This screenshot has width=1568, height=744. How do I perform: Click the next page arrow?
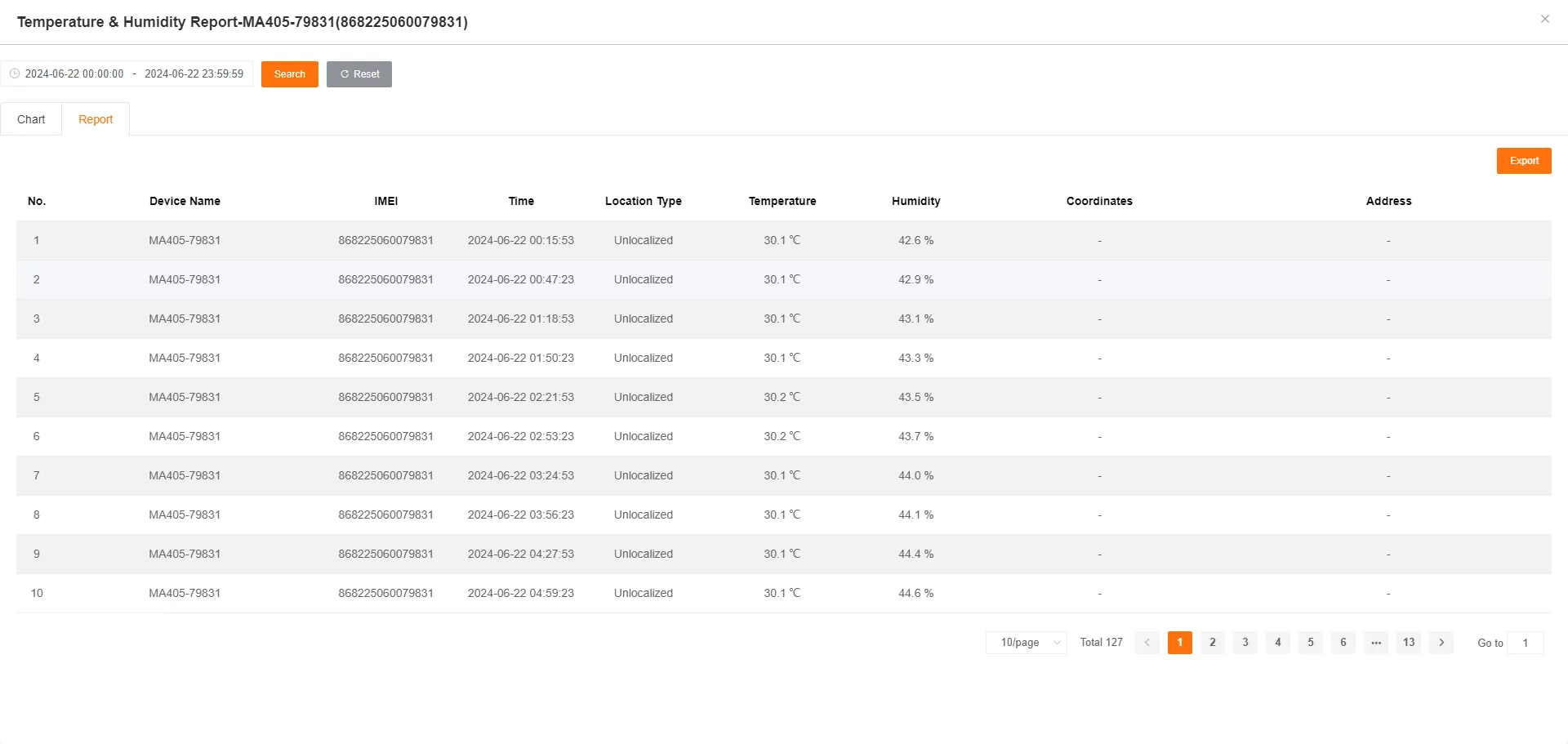pyautogui.click(x=1441, y=643)
